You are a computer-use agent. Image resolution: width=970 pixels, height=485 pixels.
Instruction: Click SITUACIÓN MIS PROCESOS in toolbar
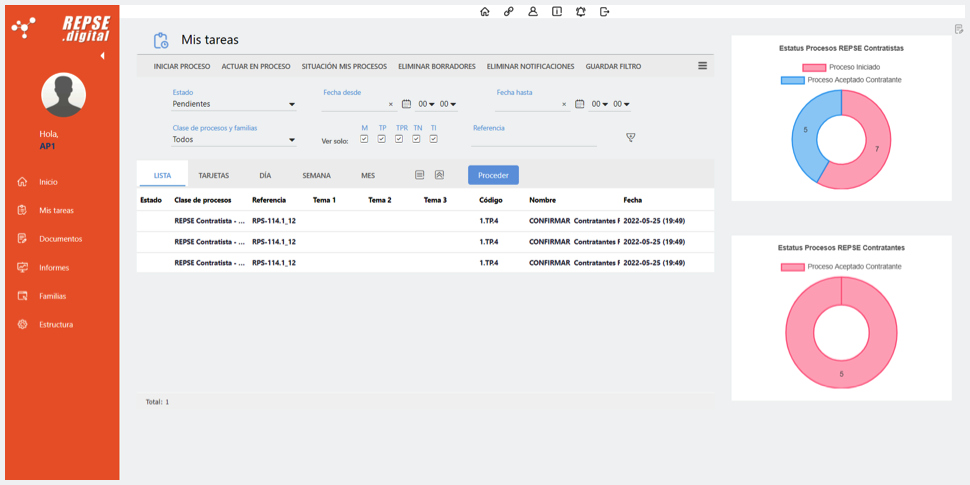click(x=344, y=66)
